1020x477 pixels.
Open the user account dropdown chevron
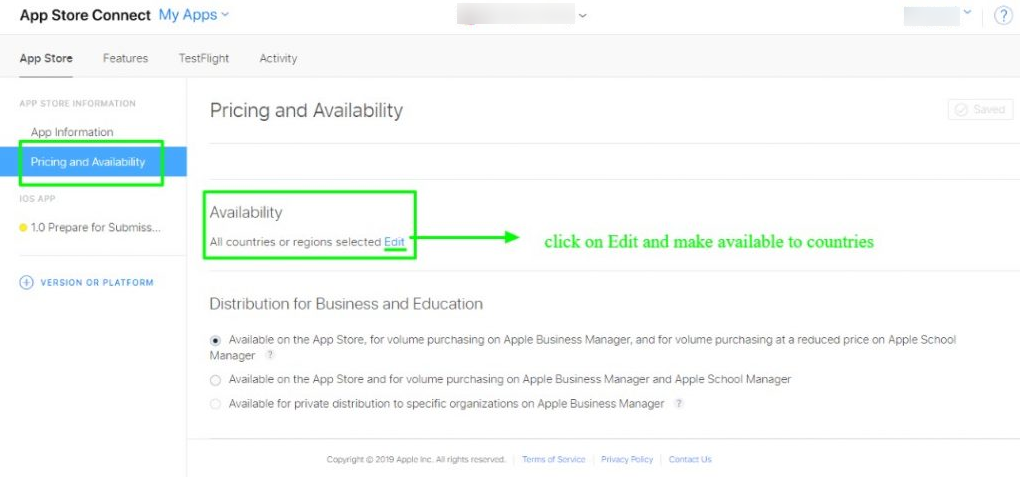(x=967, y=12)
